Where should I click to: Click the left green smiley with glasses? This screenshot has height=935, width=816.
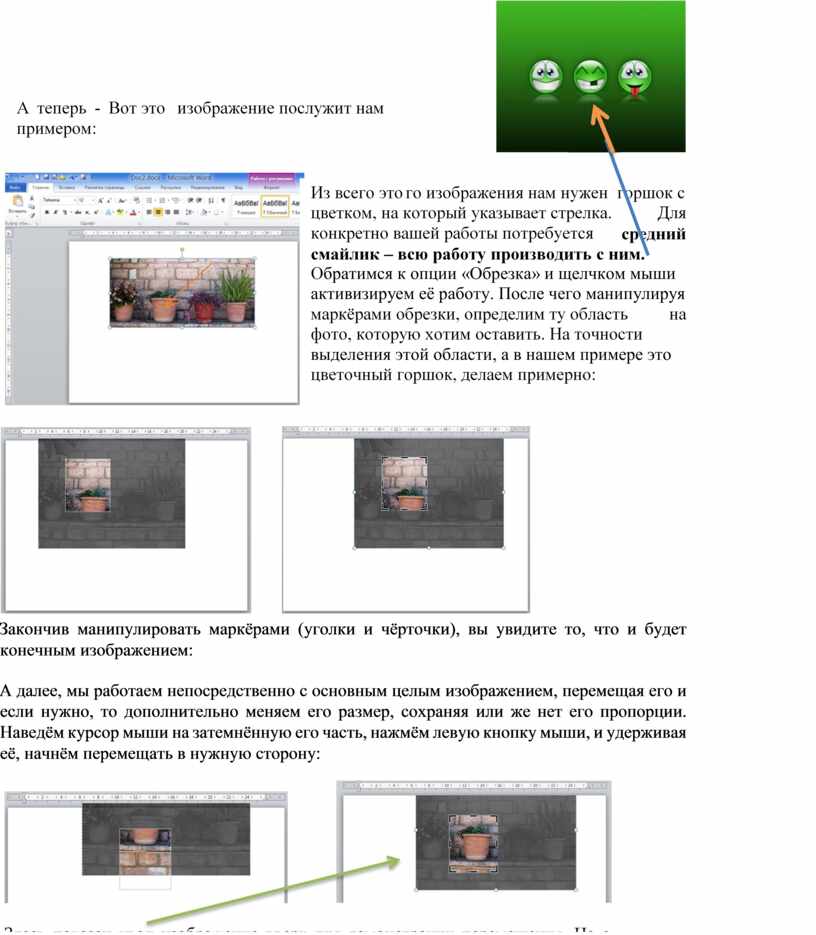tap(545, 76)
